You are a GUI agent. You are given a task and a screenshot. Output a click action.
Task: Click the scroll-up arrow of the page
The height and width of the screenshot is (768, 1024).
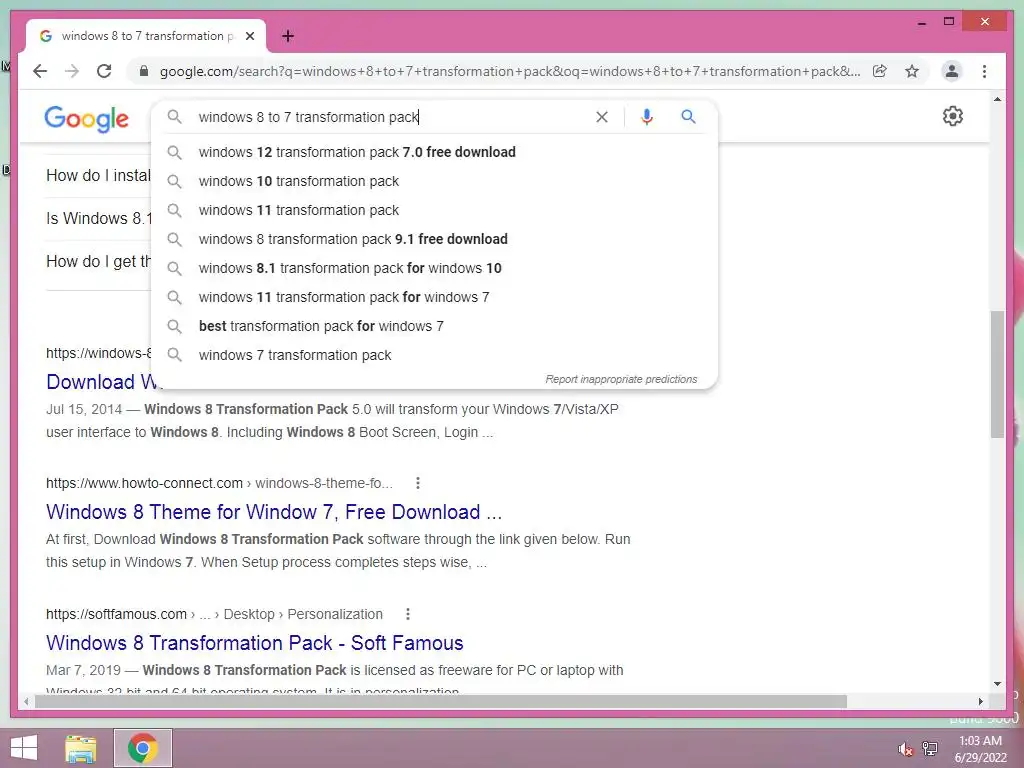coord(997,99)
